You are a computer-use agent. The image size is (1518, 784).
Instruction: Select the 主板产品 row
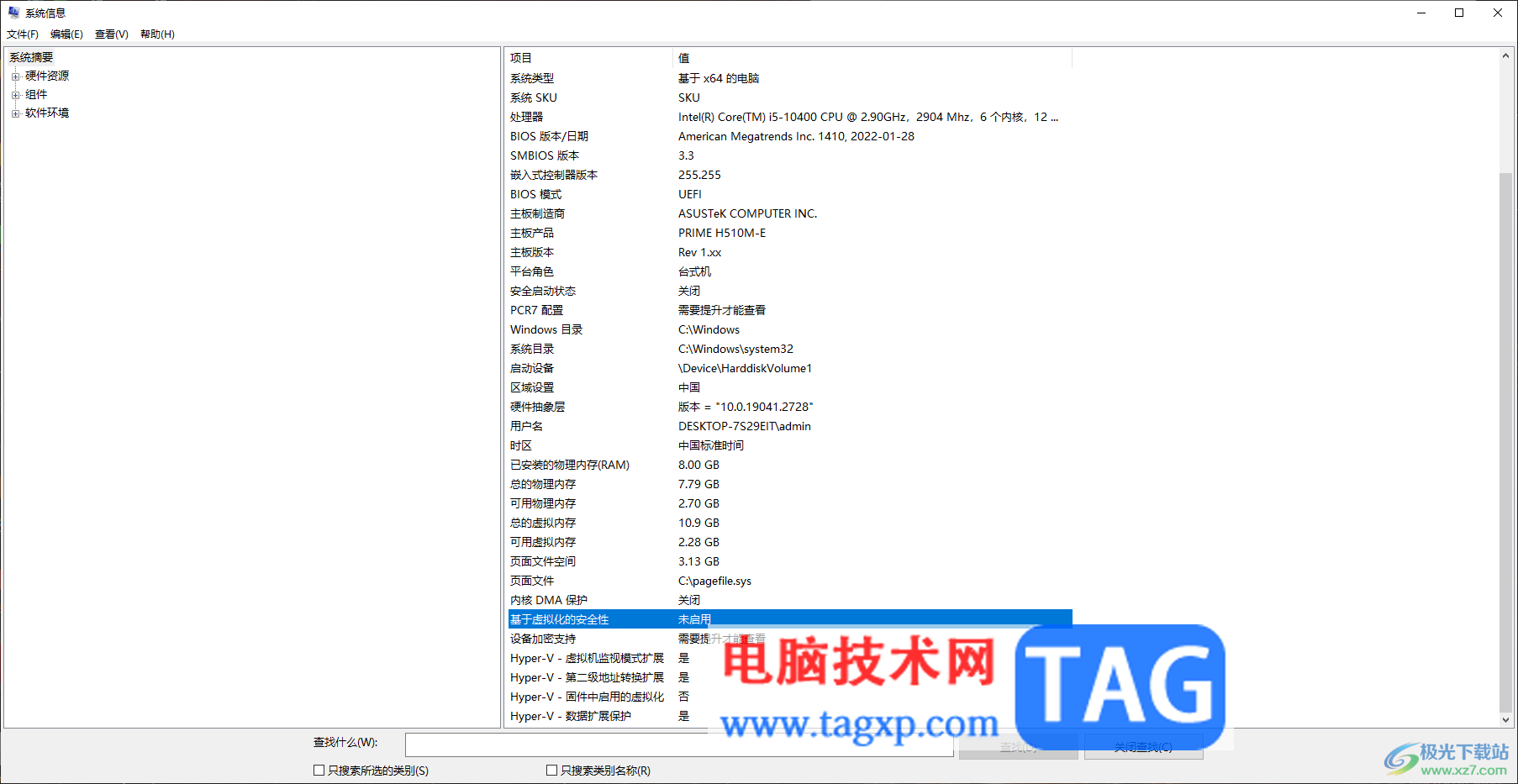[790, 233]
